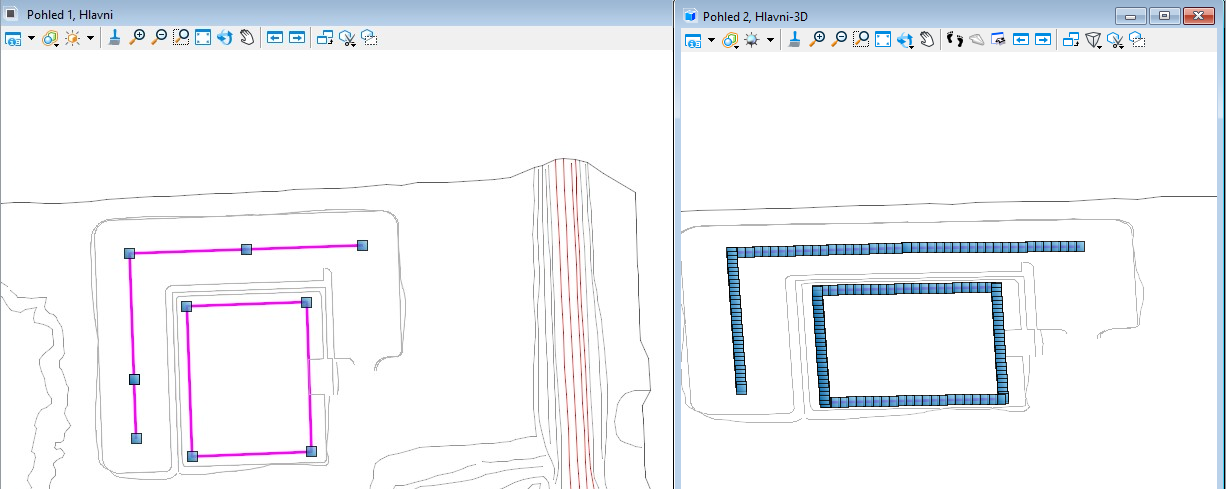Open Copy View tool in Pohled 1
This screenshot has height=489, width=1226.
click(325, 38)
